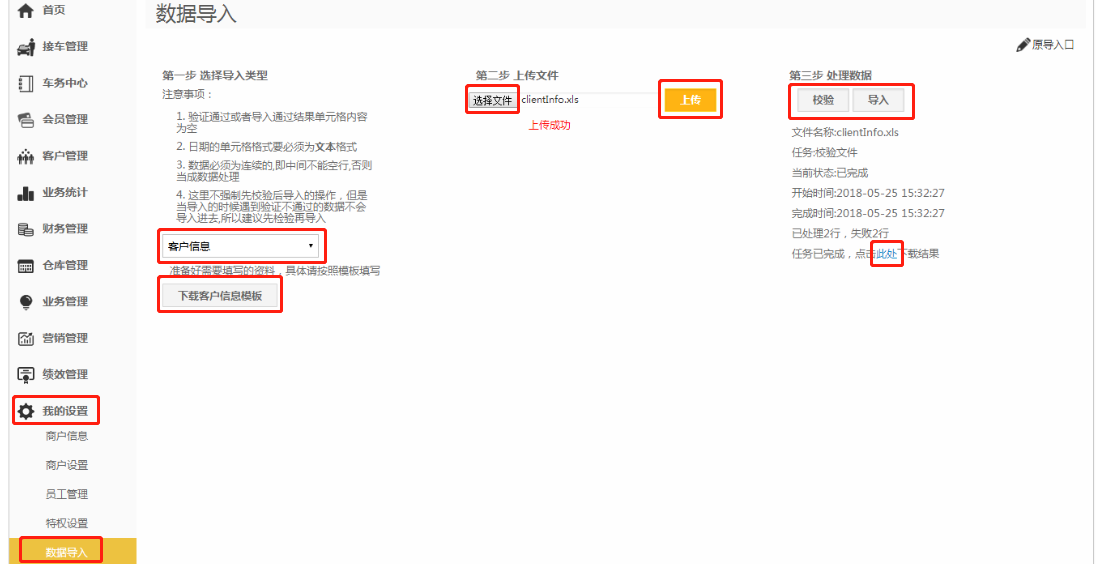The width and height of the screenshot is (1100, 564).
Task: Click the gear icon for 我的设置
Action: click(27, 411)
